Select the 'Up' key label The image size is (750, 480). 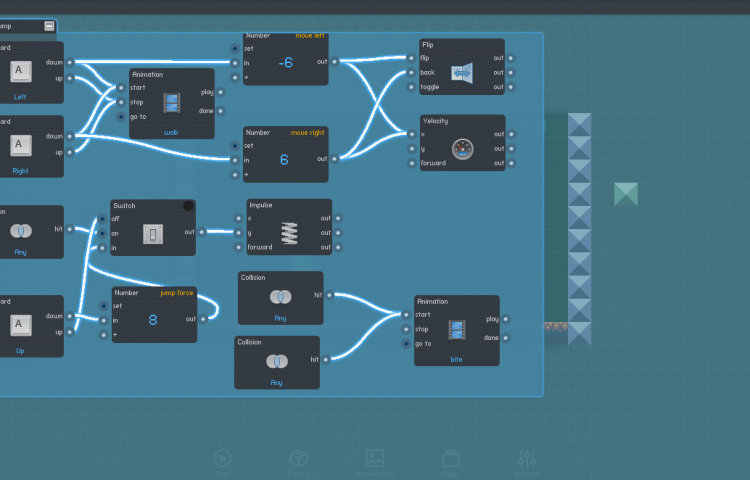coord(20,350)
